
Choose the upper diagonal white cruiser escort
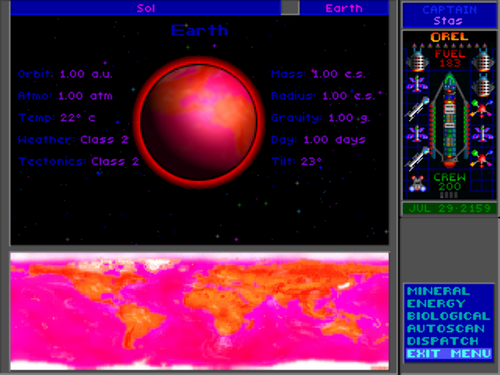(x=417, y=108)
